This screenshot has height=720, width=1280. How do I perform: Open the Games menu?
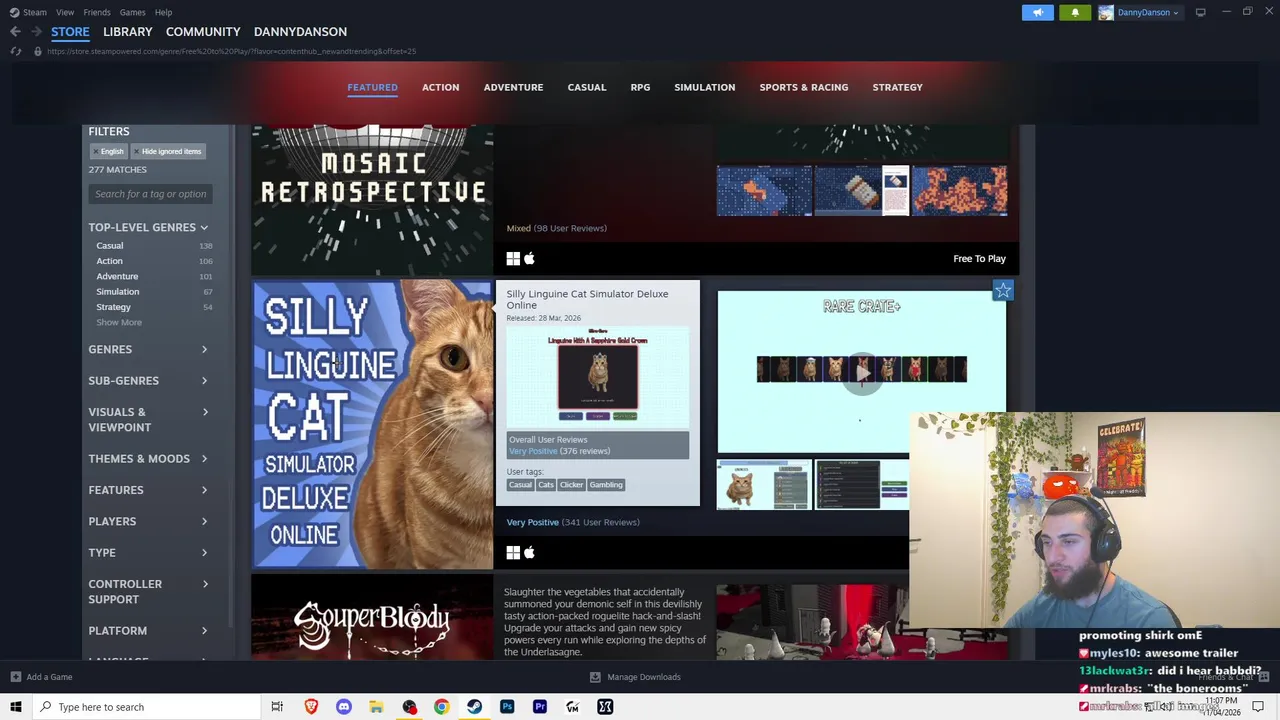pos(132,12)
